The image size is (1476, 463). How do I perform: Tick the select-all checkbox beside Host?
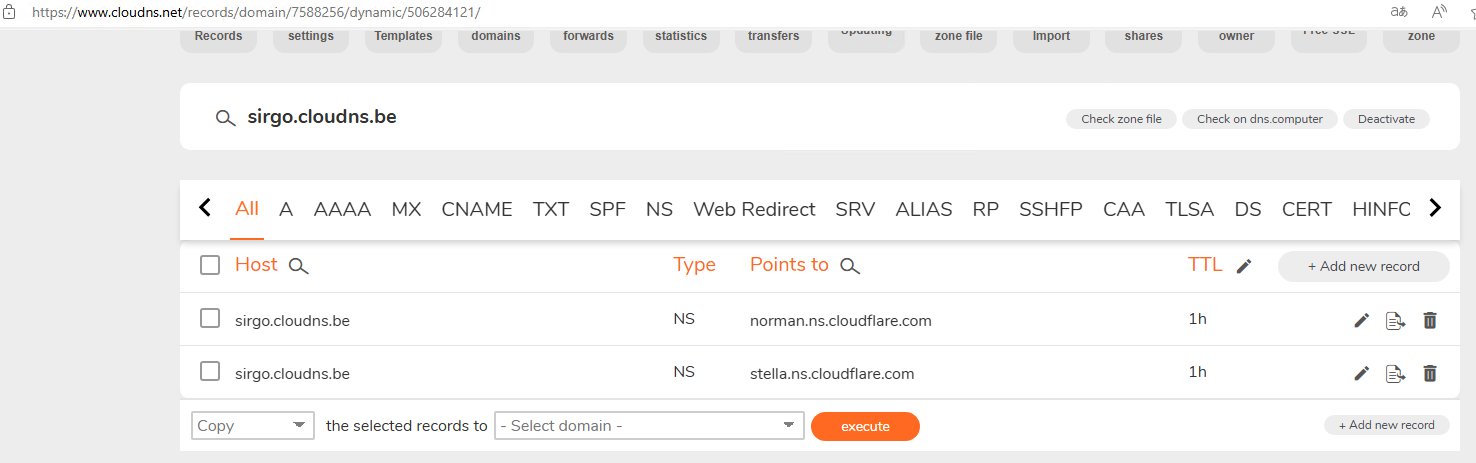pyautogui.click(x=210, y=265)
